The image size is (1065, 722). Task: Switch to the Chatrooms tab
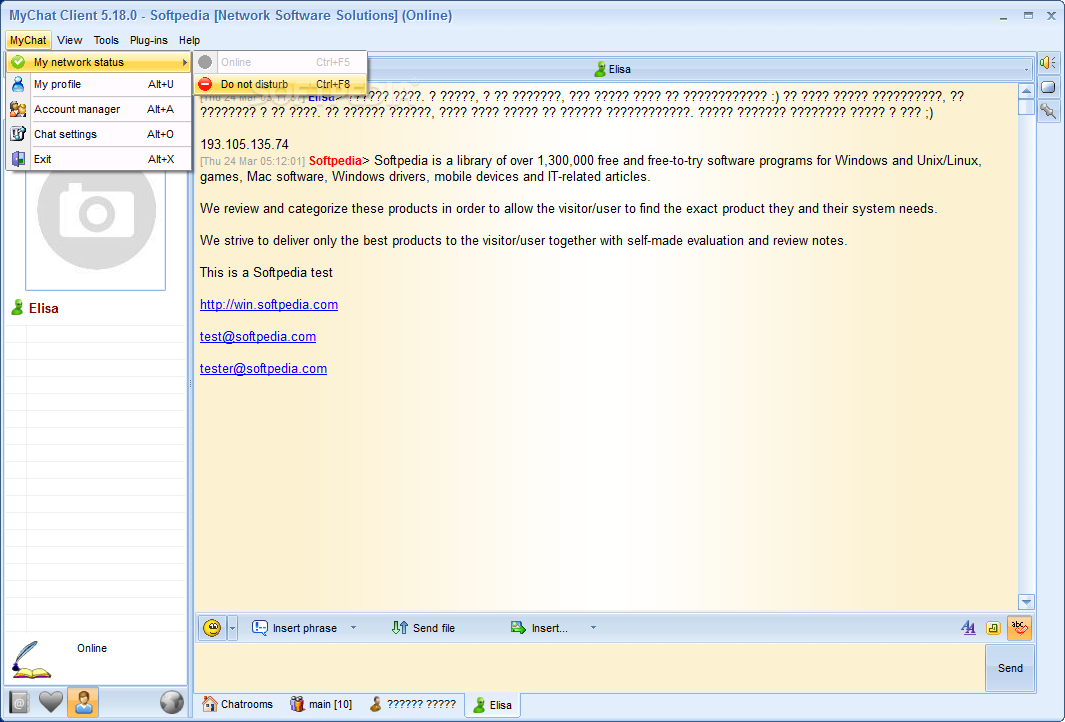[238, 704]
